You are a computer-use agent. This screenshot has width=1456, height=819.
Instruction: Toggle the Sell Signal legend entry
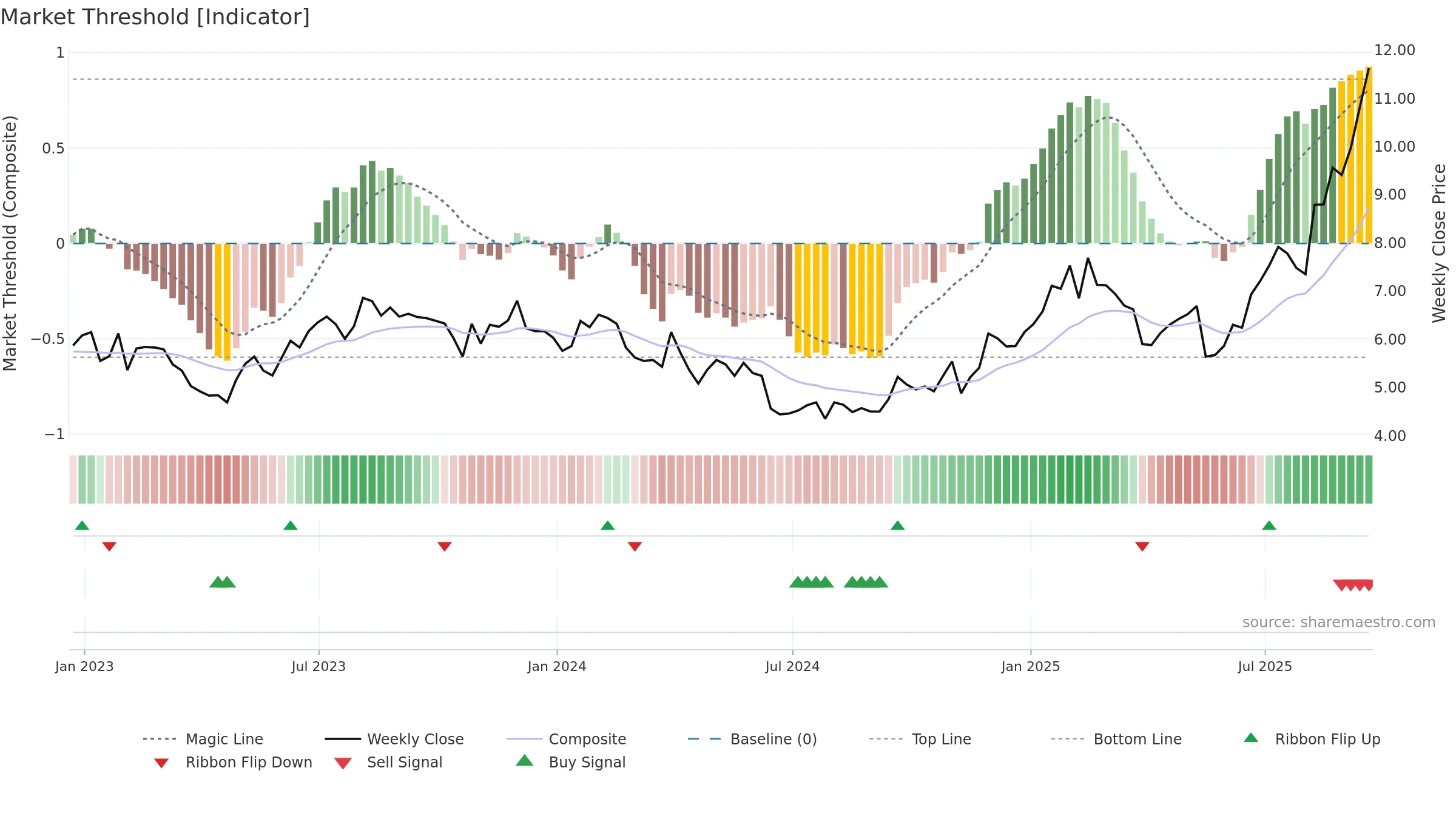(388, 762)
